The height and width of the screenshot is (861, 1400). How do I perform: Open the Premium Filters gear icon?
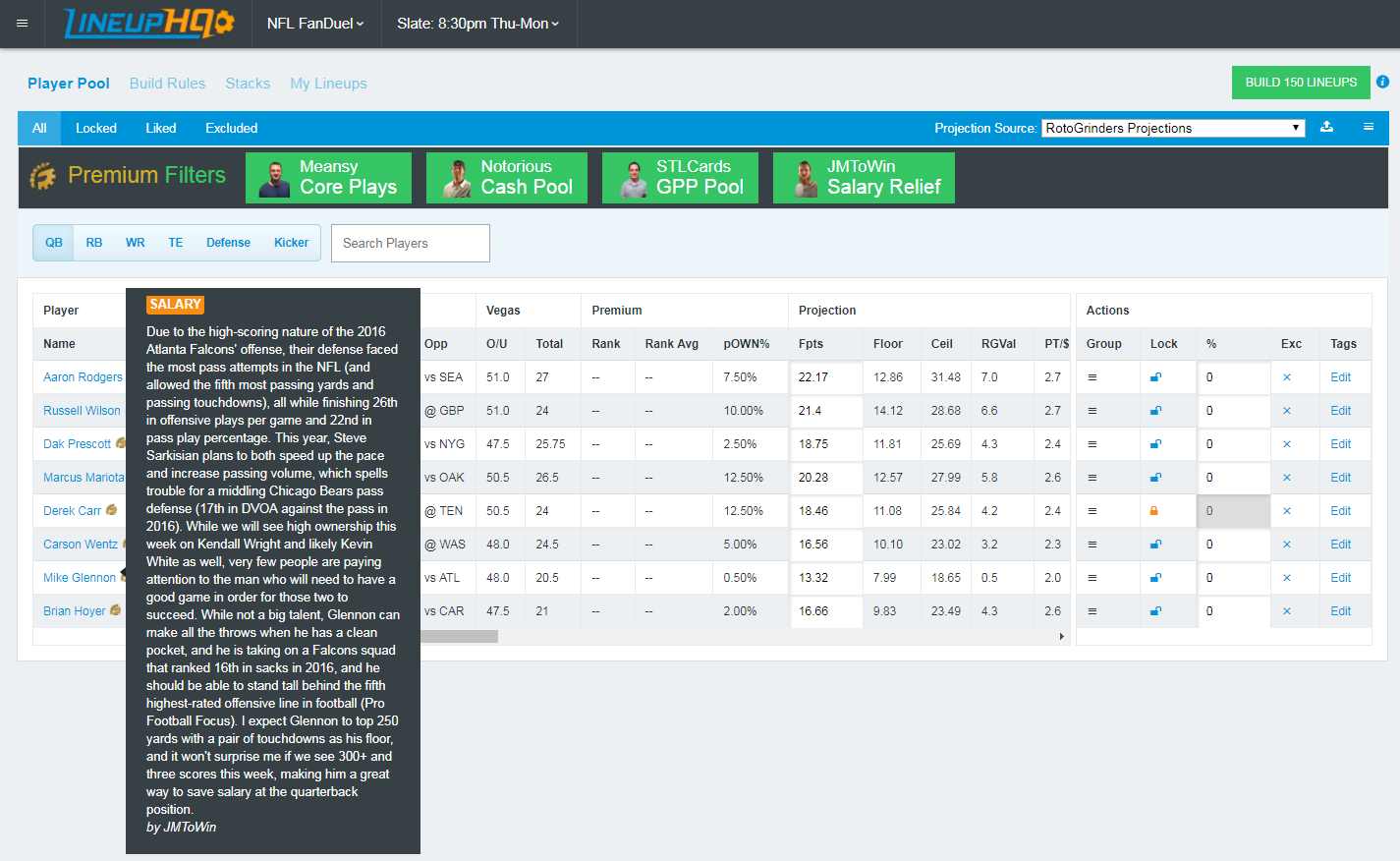coord(42,176)
